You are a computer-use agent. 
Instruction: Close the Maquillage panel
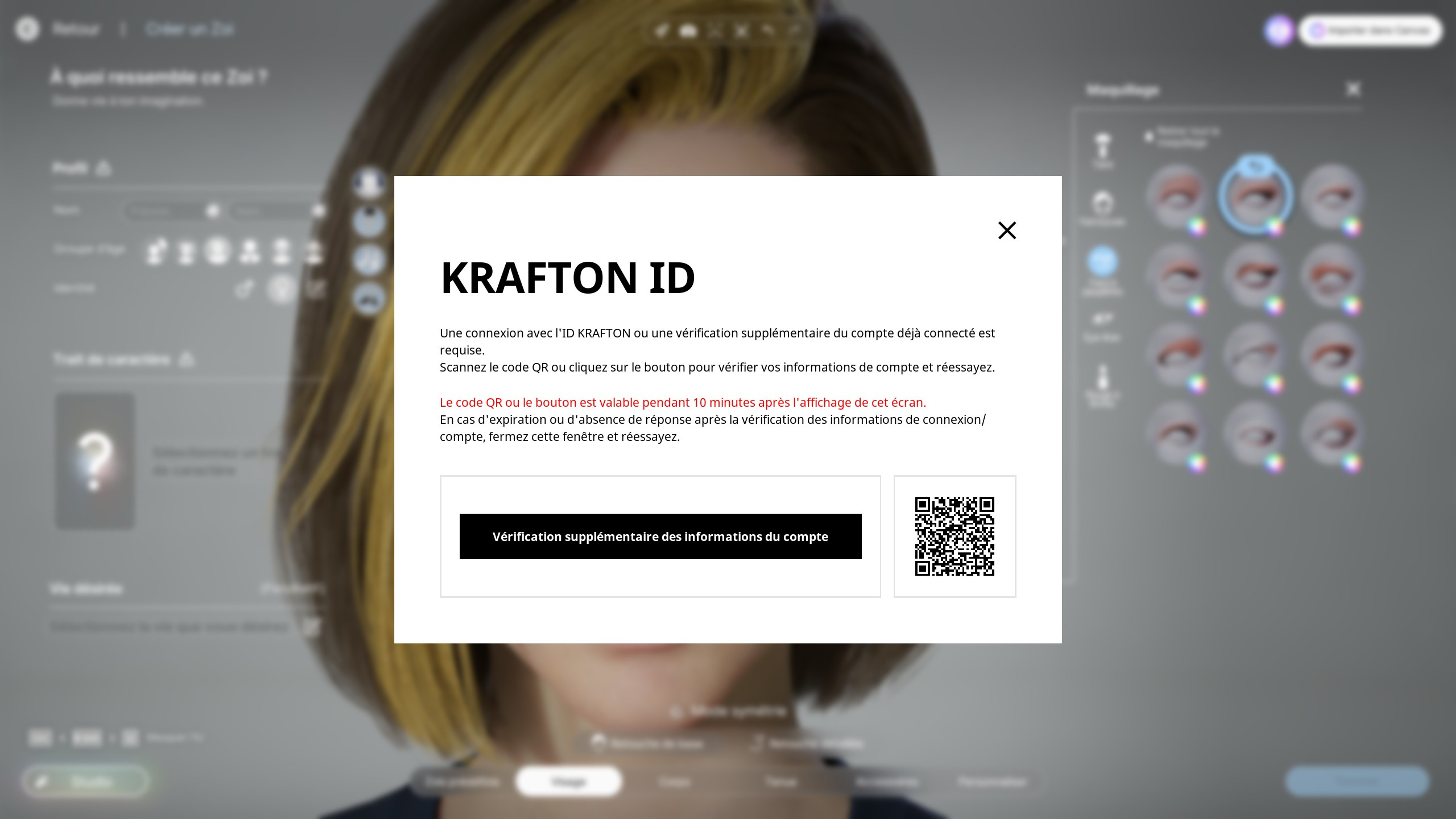click(1353, 89)
